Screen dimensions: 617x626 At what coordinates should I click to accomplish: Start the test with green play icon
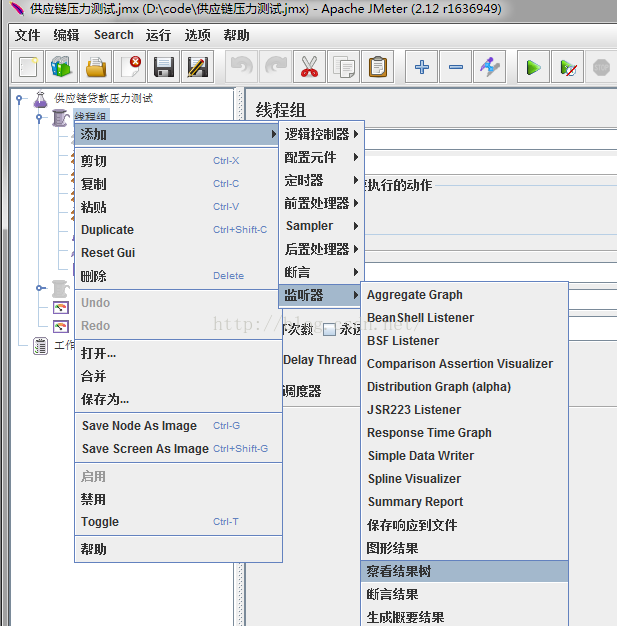pyautogui.click(x=533, y=67)
